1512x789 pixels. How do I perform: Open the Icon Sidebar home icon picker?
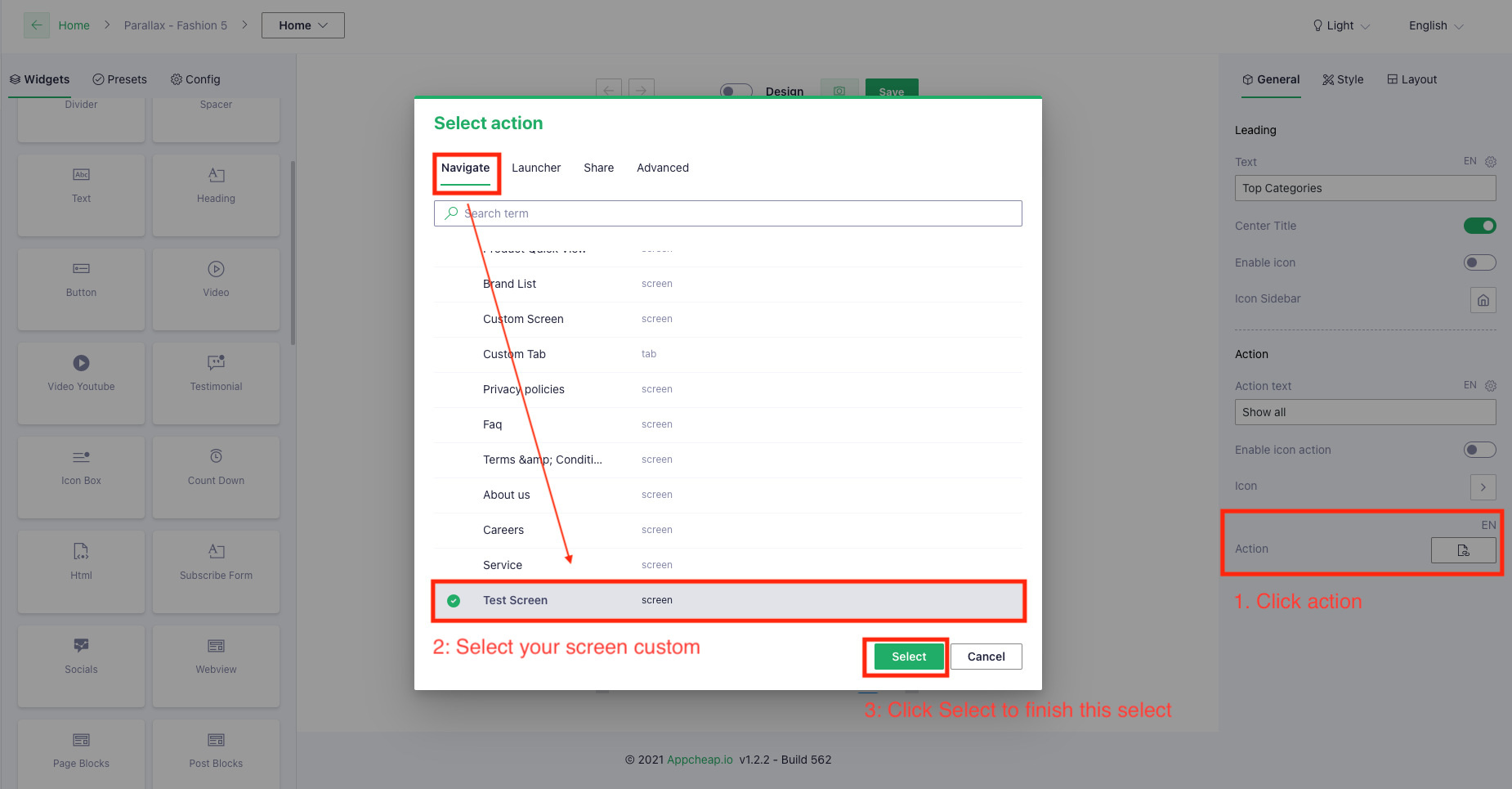click(1483, 299)
